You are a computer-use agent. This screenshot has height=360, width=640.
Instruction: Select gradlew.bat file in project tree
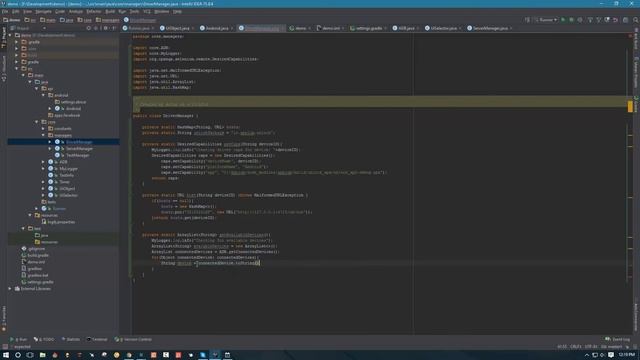click(38, 275)
